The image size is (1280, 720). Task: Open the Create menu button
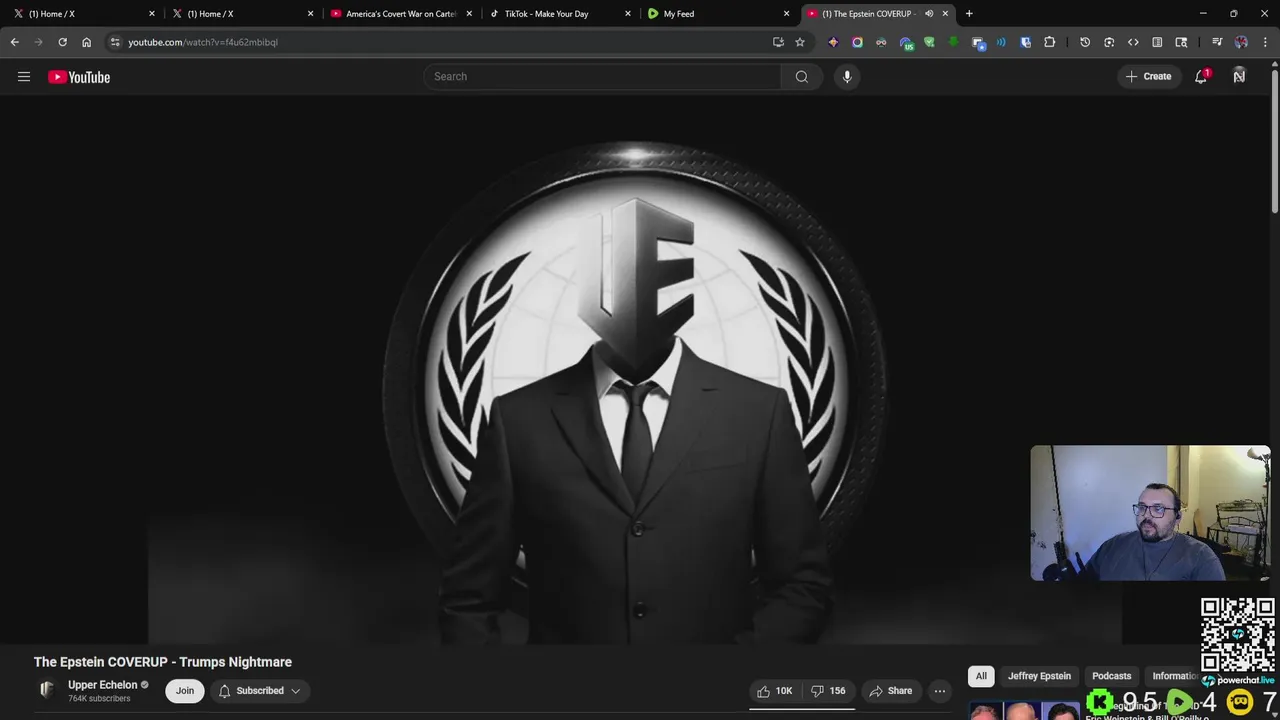point(1149,77)
